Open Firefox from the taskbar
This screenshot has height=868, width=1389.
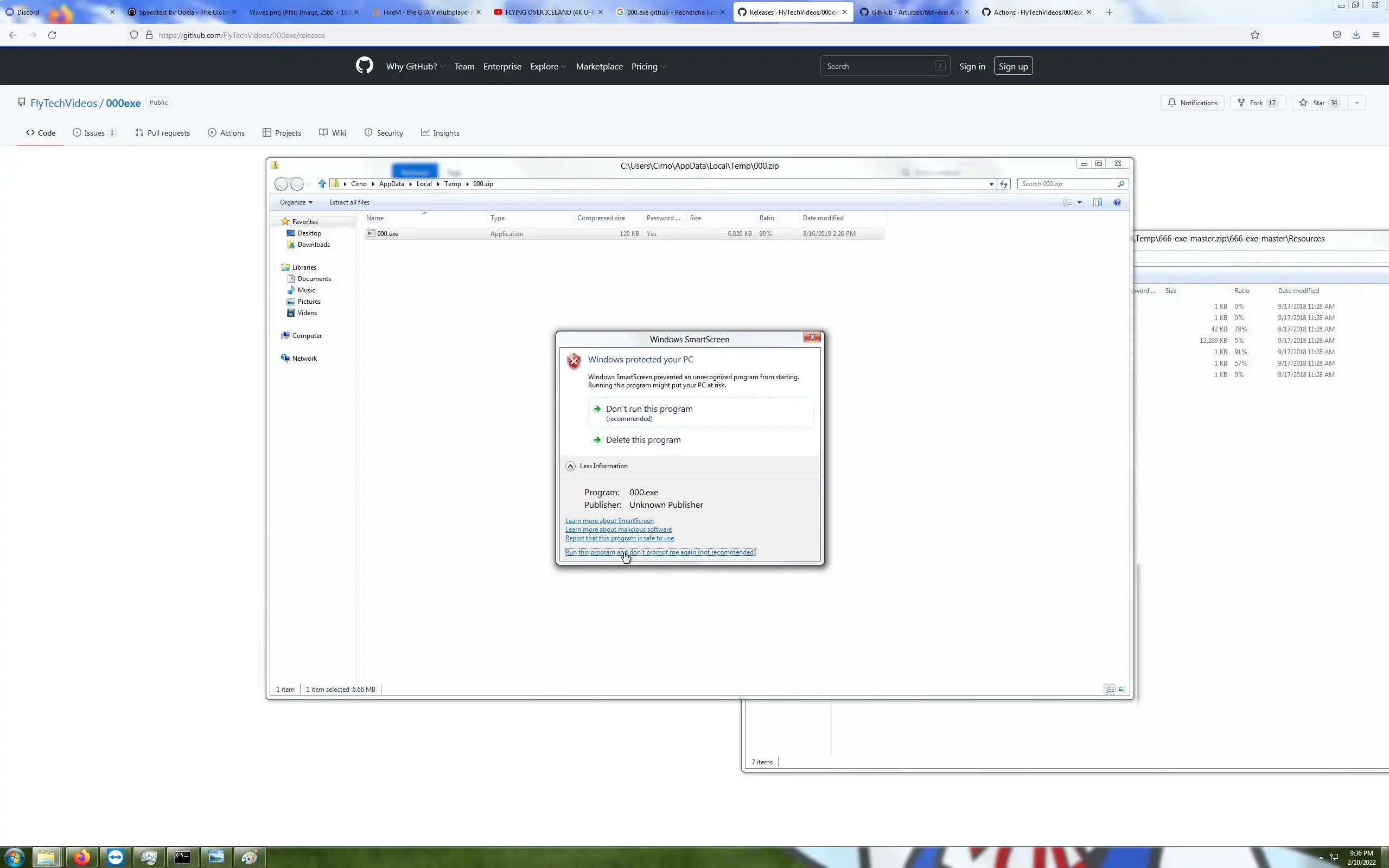[81, 857]
